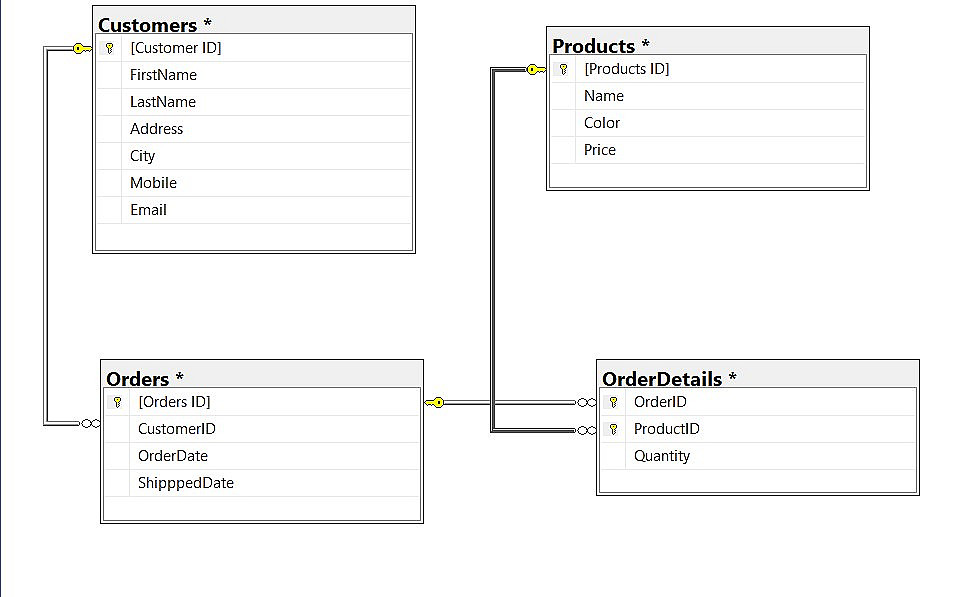The image size is (970, 597).
Task: Click the infinity connector at the OrderID row
Action: click(586, 402)
